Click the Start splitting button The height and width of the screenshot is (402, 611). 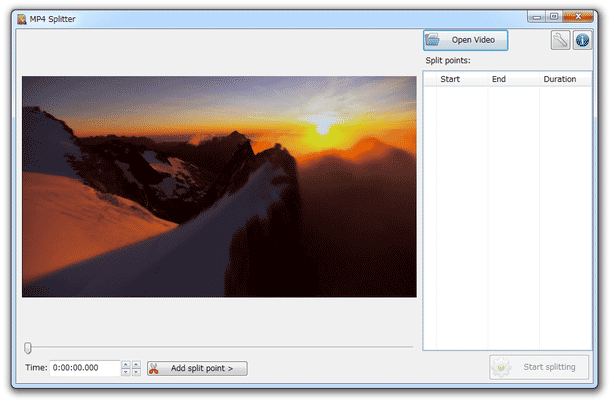[539, 367]
